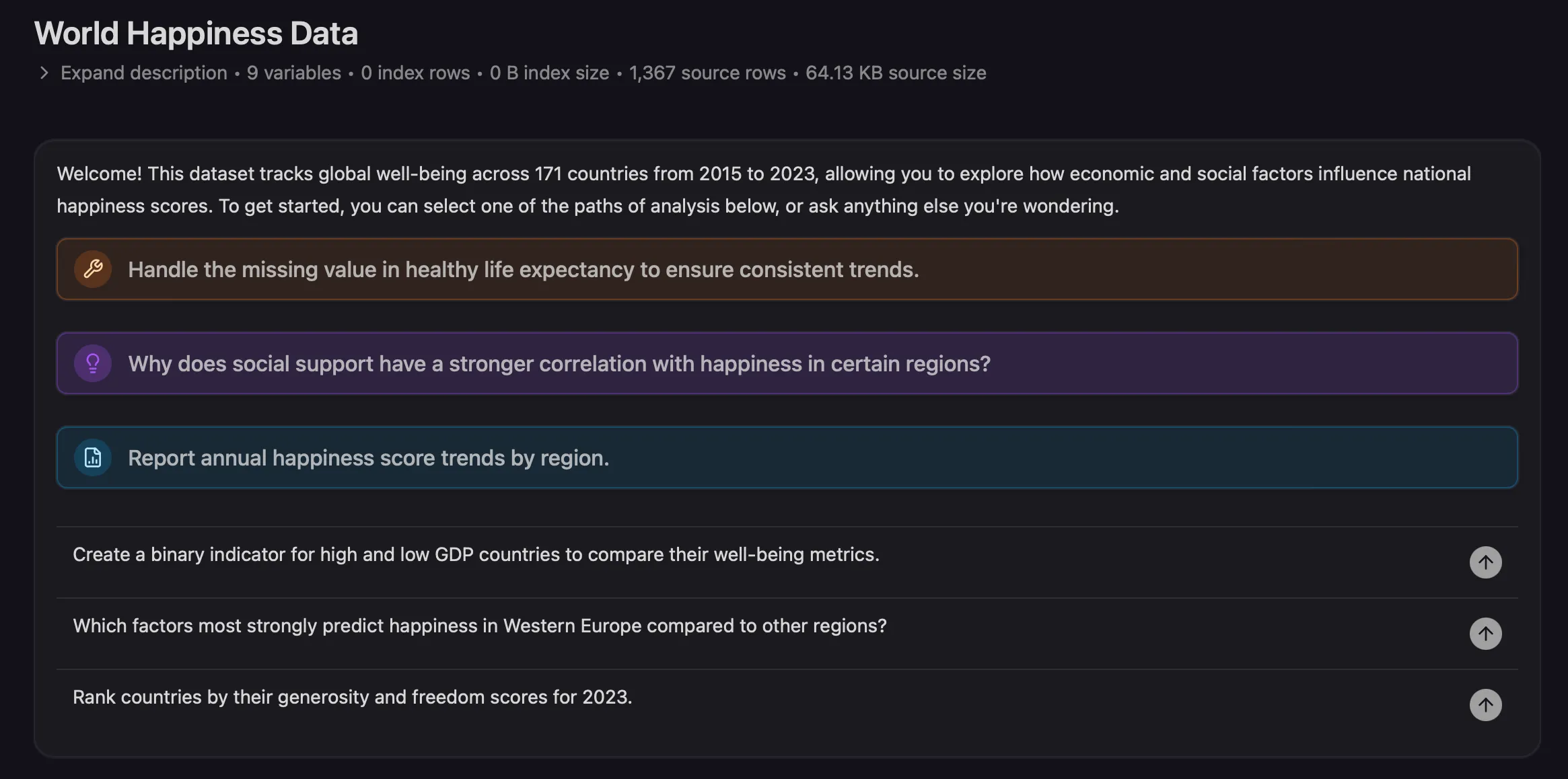Click the 'Expand description' label
Viewport: 1568px width, 779px height.
(x=144, y=73)
